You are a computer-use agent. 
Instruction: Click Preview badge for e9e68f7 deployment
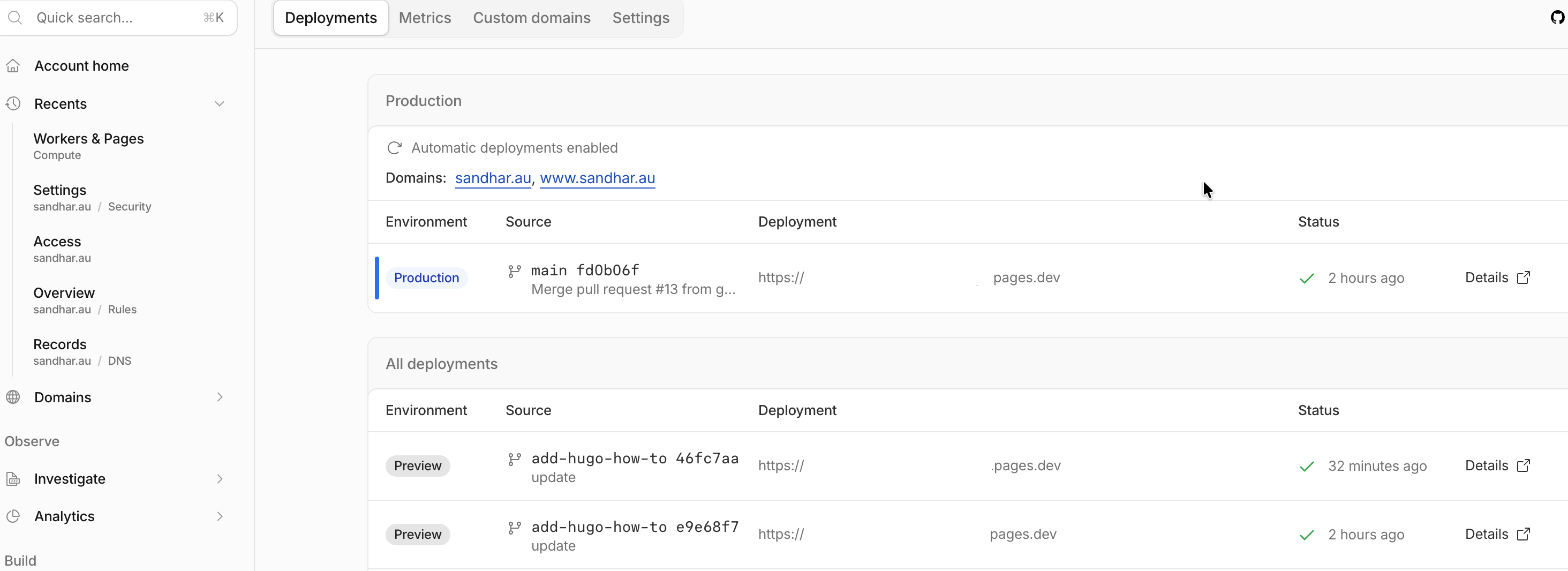(x=418, y=535)
